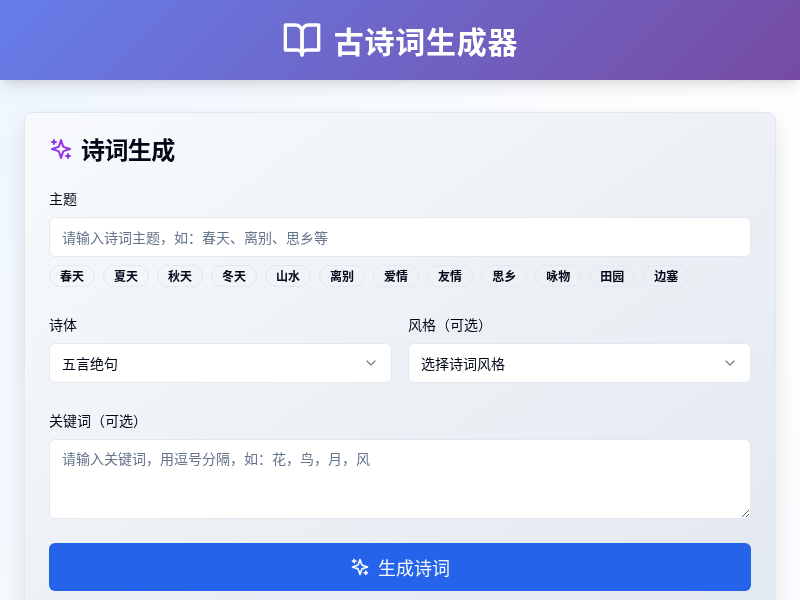Choose the 离别 theme tag
This screenshot has height=600, width=800.
pos(342,276)
